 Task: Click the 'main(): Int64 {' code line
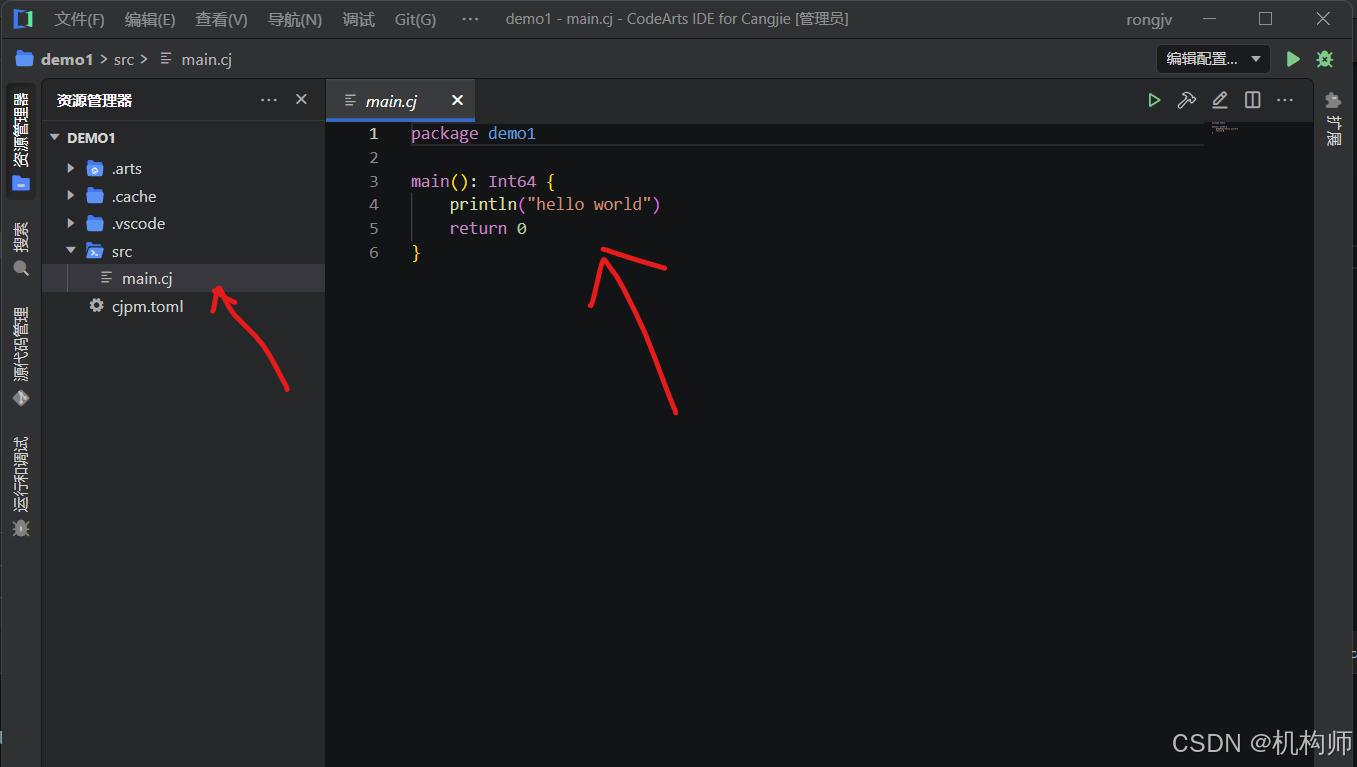483,181
